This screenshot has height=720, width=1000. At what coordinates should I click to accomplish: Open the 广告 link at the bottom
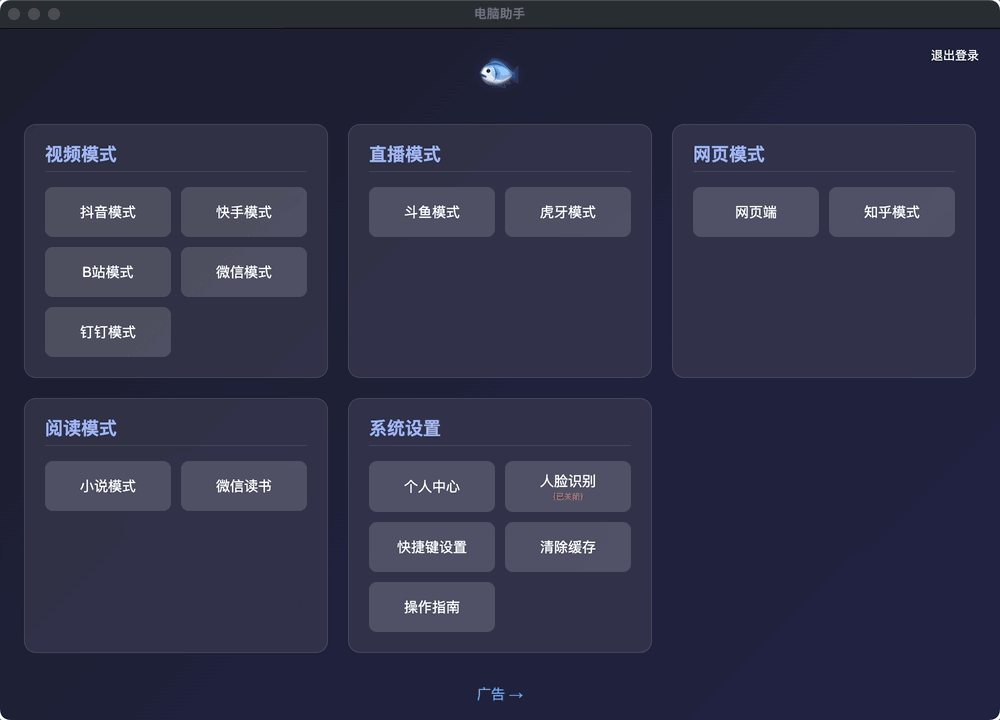499,694
